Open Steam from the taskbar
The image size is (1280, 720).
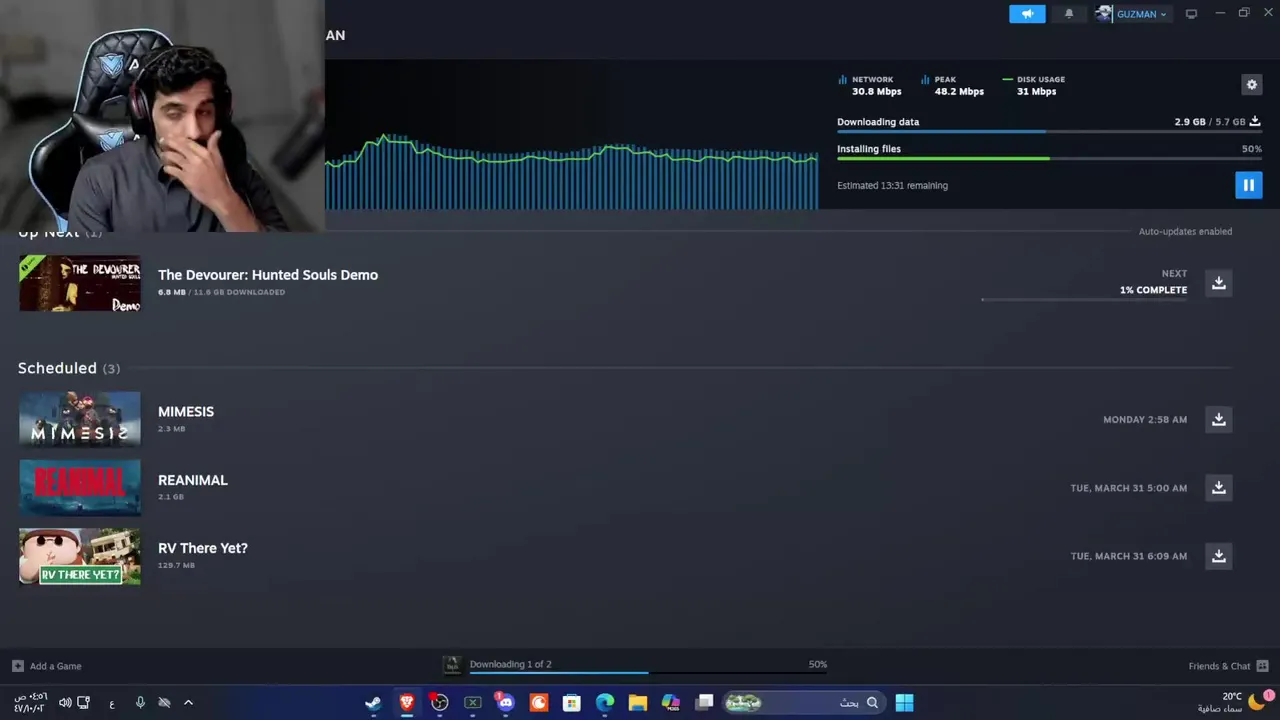click(373, 702)
